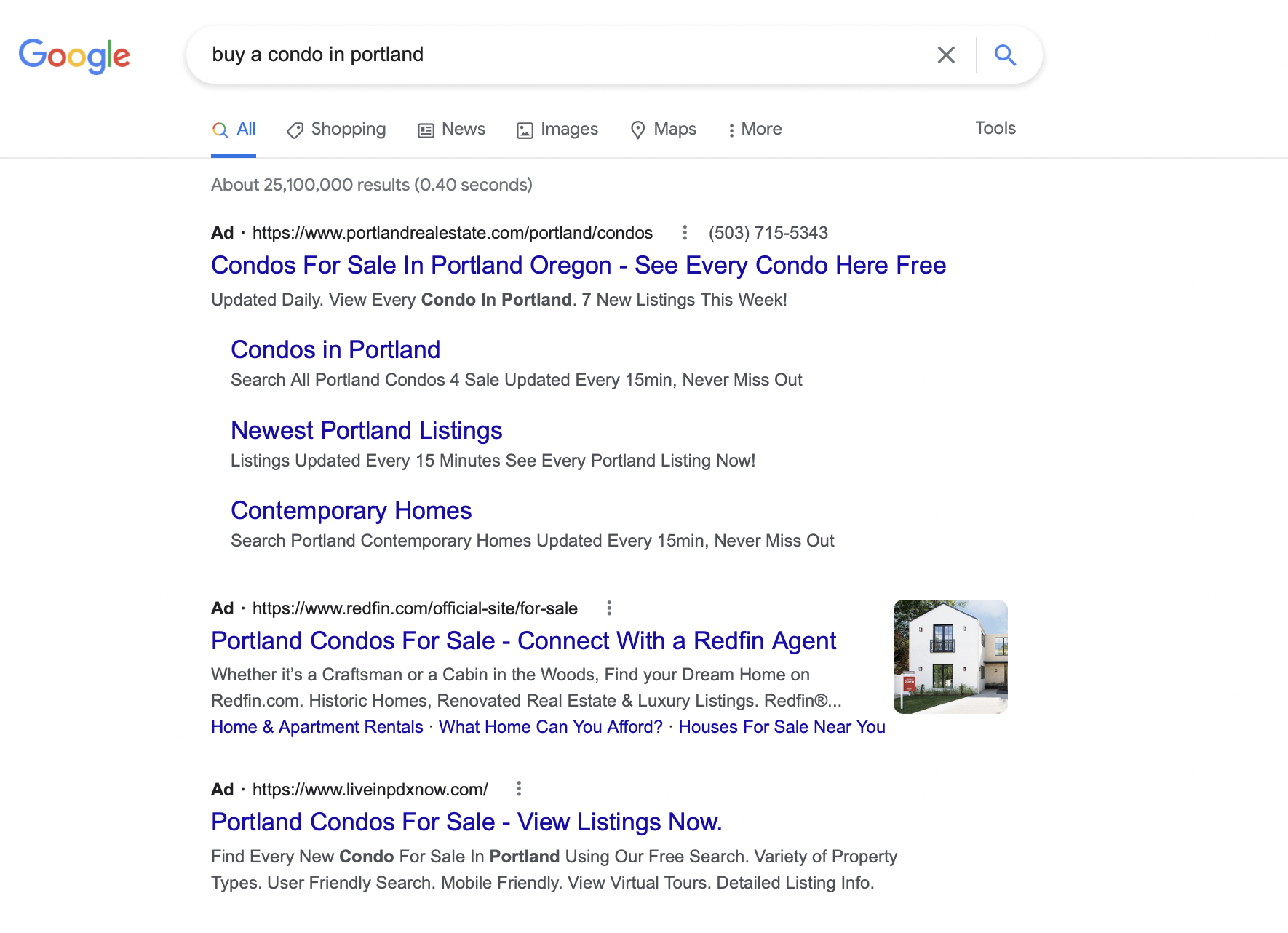Click the Google logo

(x=74, y=55)
